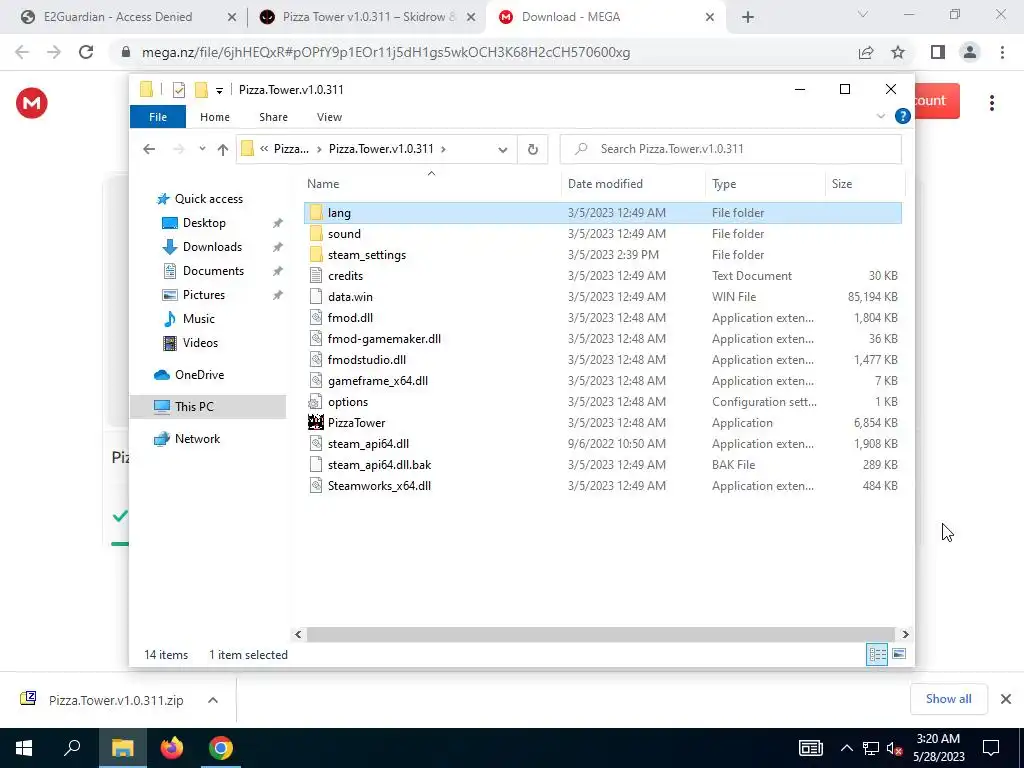Open the lang folder icon

click(316, 213)
